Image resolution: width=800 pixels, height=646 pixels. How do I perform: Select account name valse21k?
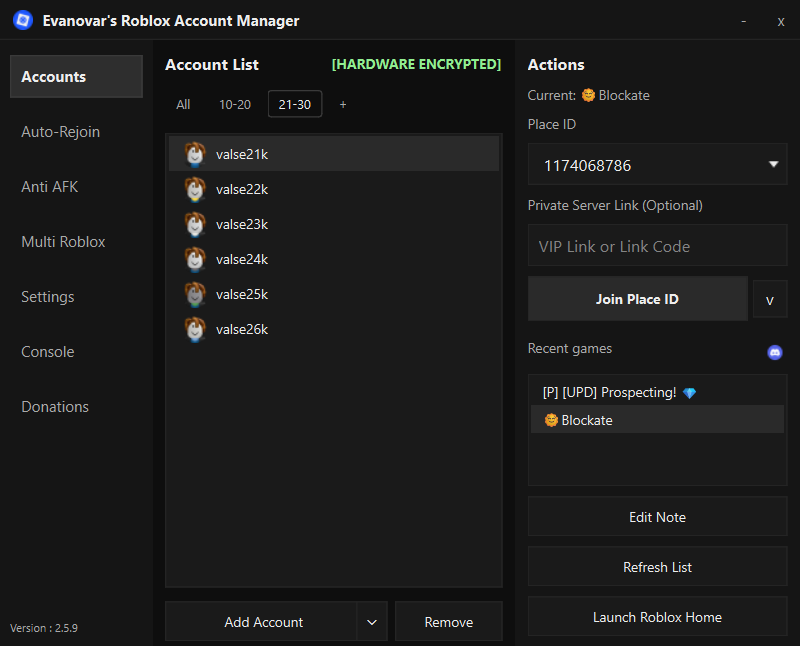(x=242, y=154)
